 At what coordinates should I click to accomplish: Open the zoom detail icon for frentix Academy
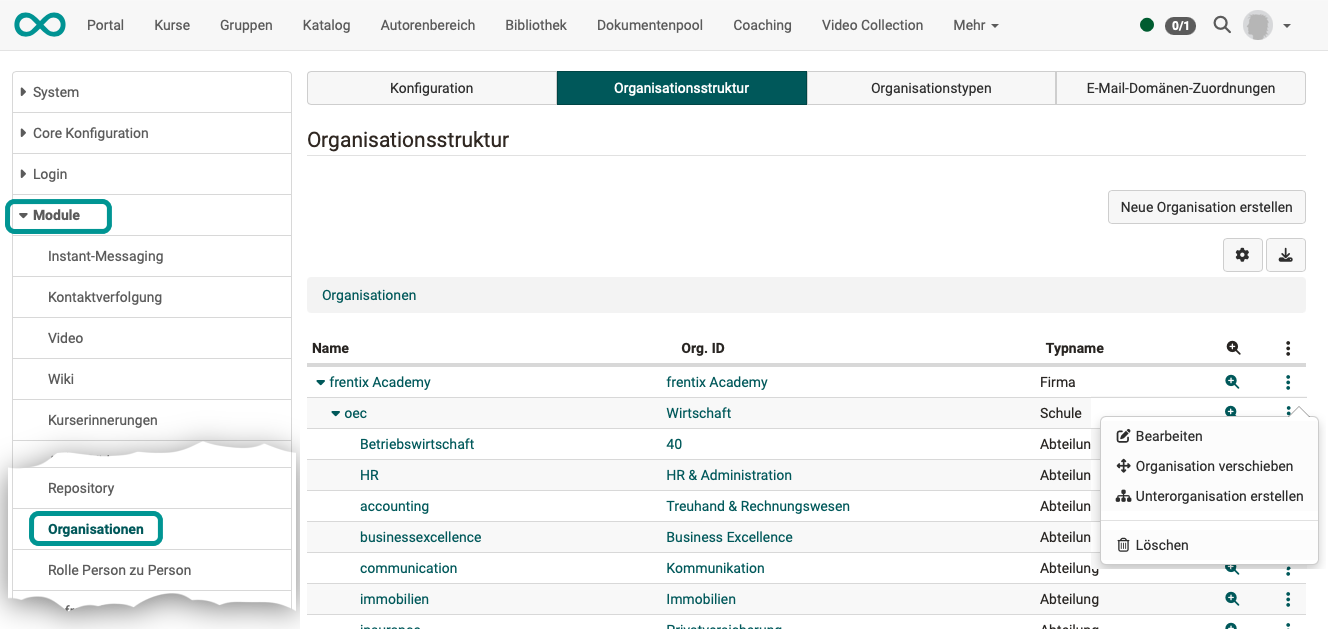pyautogui.click(x=1231, y=382)
